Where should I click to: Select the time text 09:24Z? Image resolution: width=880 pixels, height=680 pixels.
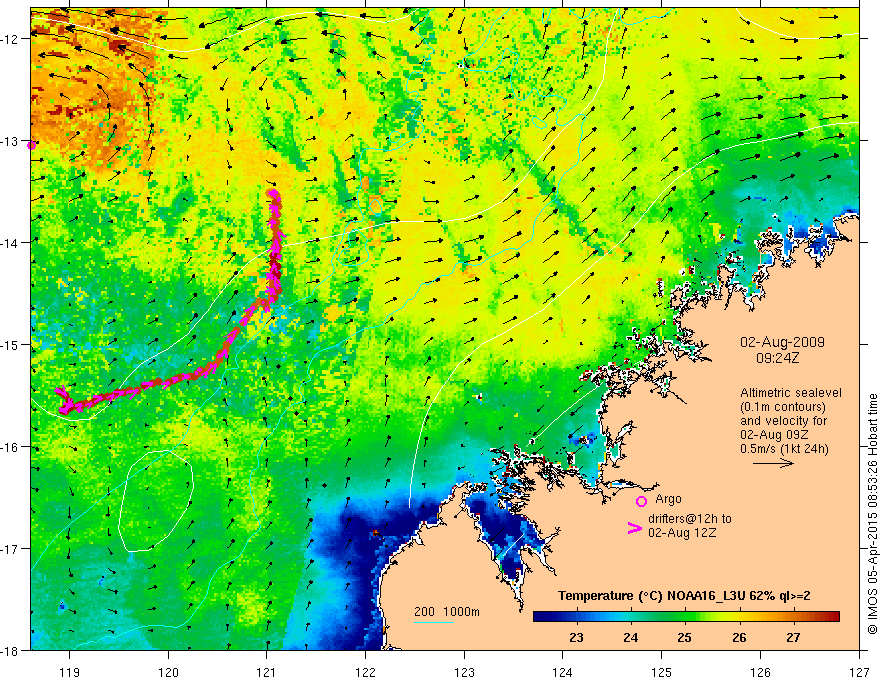click(x=778, y=357)
